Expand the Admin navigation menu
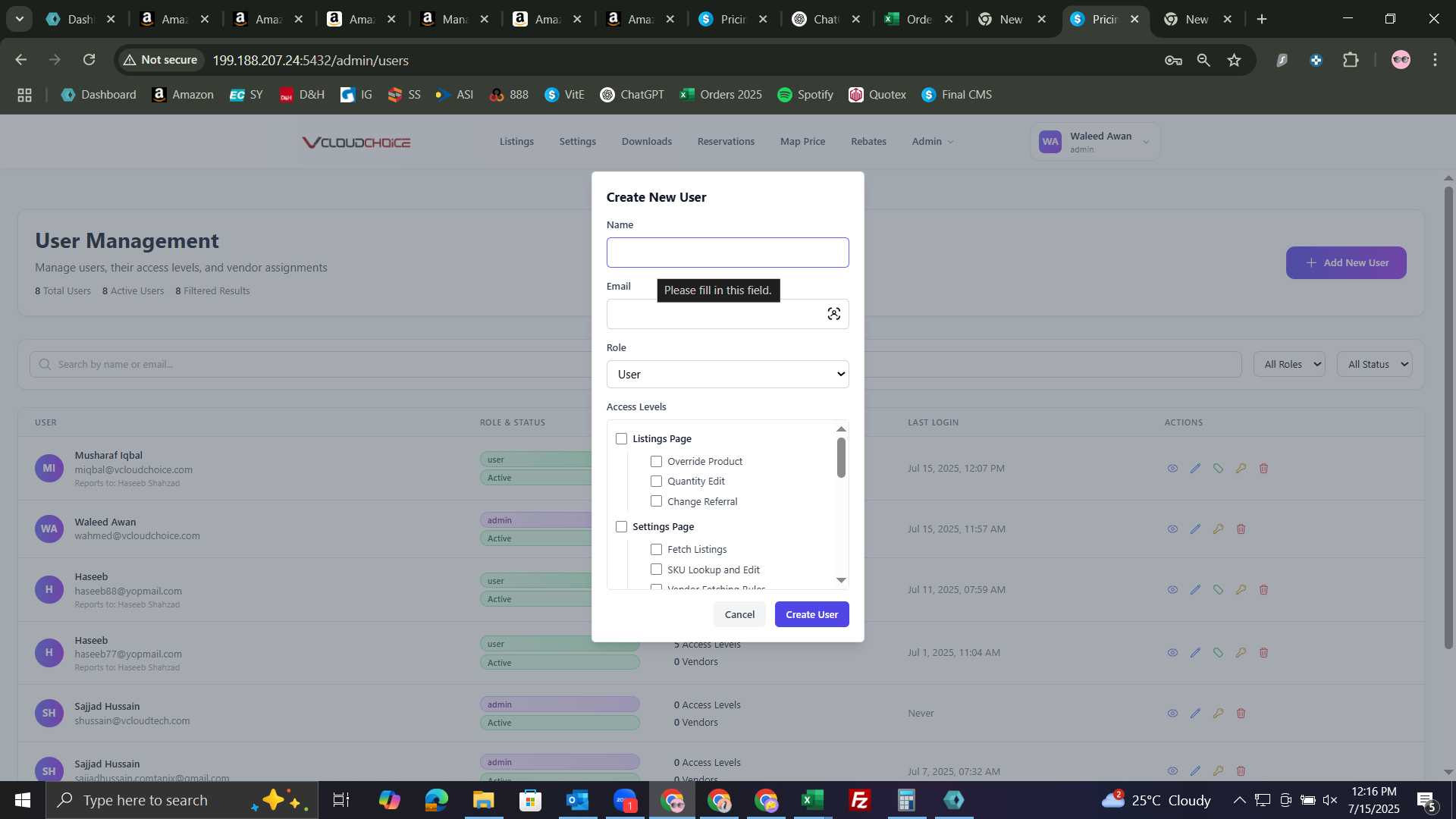 click(932, 142)
